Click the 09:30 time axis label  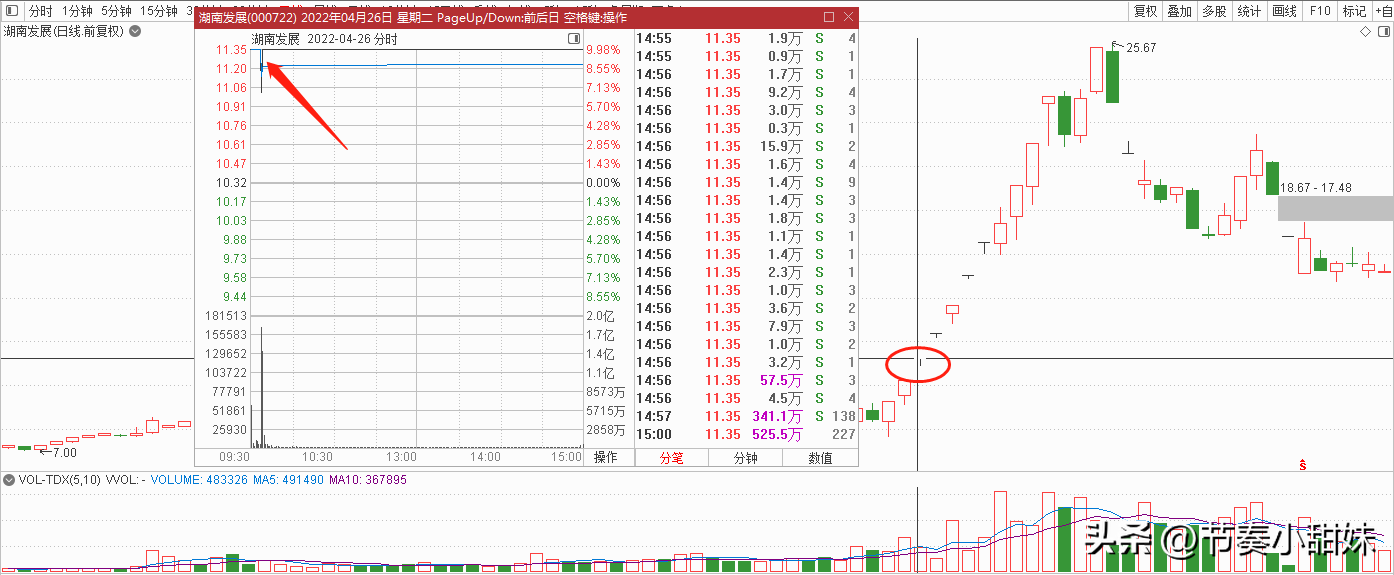[232, 456]
